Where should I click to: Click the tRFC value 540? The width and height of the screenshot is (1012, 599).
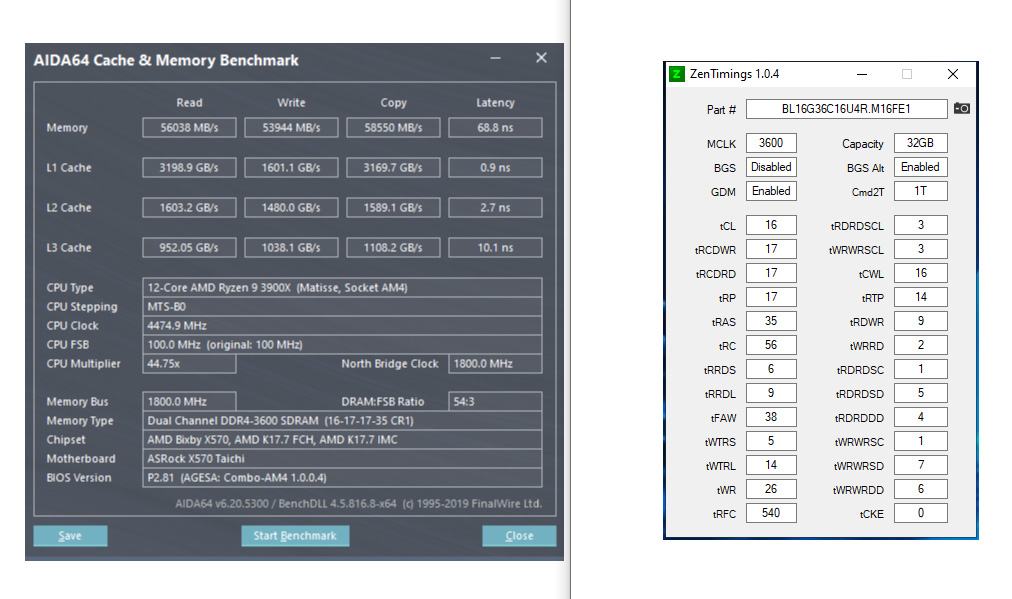click(x=771, y=513)
